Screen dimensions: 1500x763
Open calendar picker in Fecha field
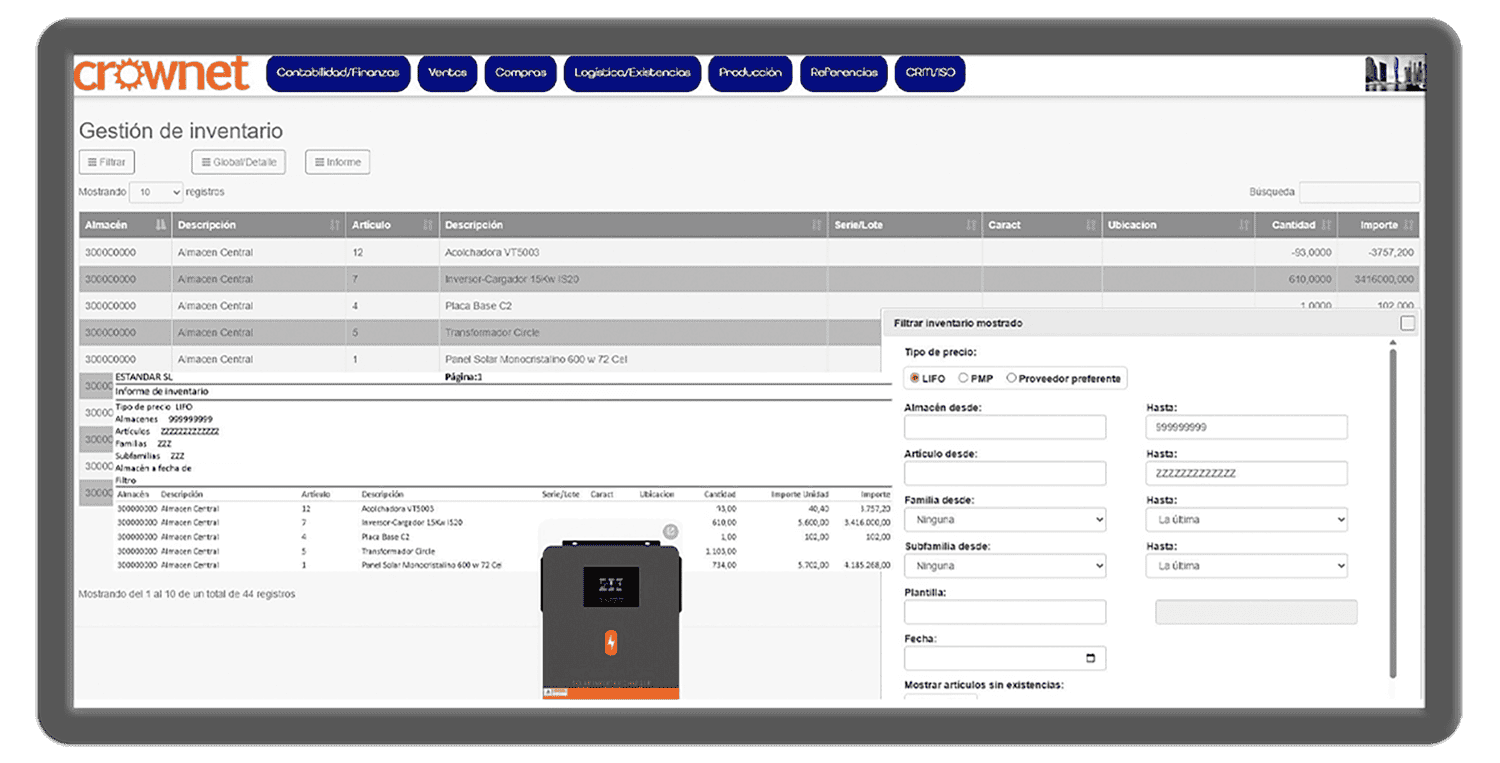1090,658
